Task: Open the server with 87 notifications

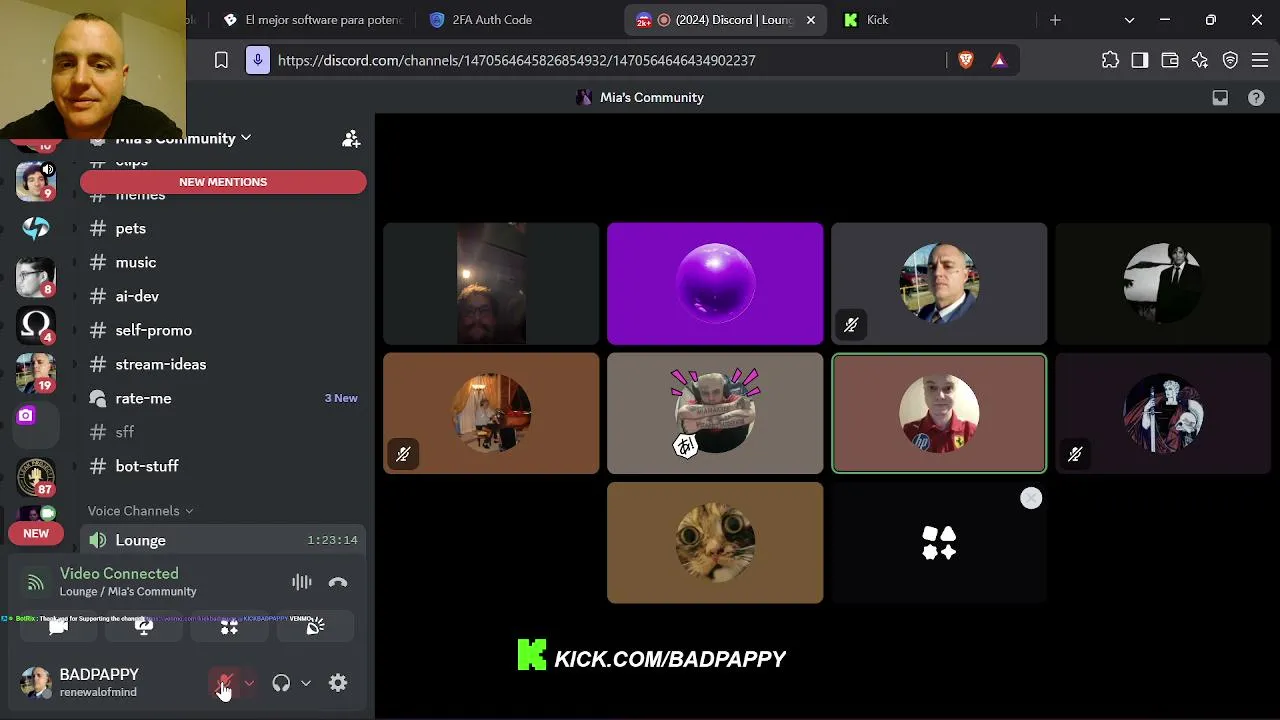Action: (35, 477)
